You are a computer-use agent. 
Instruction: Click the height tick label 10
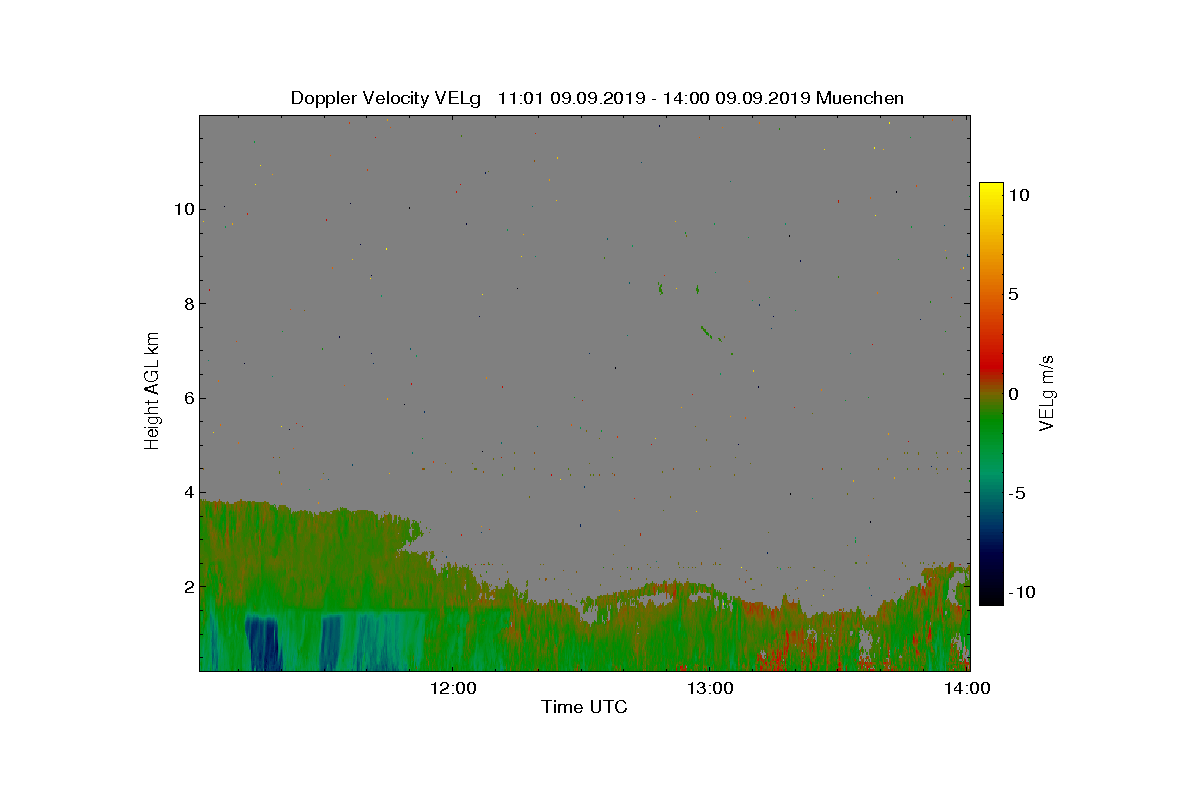[183, 209]
